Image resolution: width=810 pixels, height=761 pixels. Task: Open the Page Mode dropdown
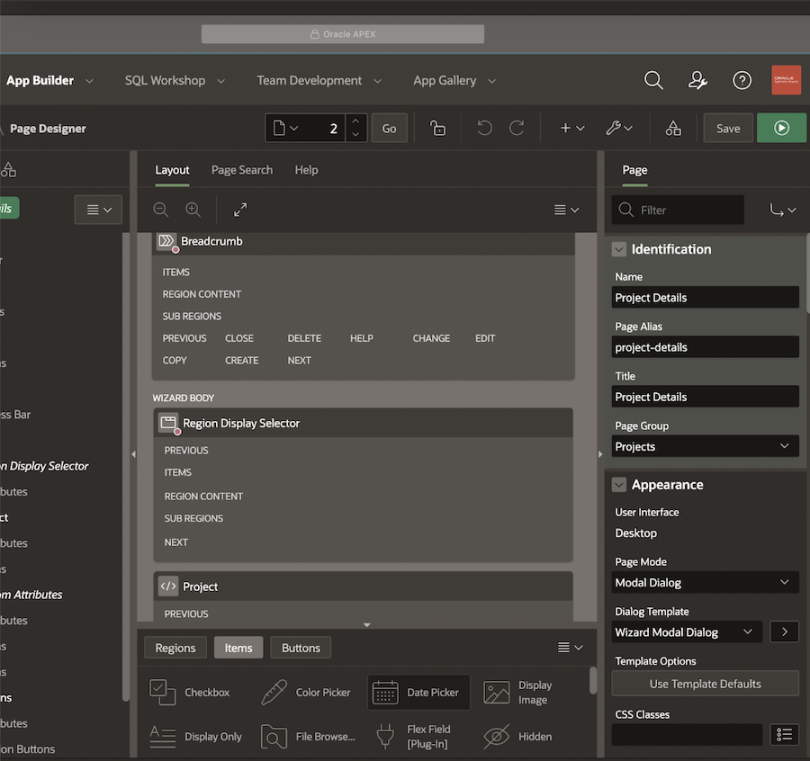tap(705, 582)
